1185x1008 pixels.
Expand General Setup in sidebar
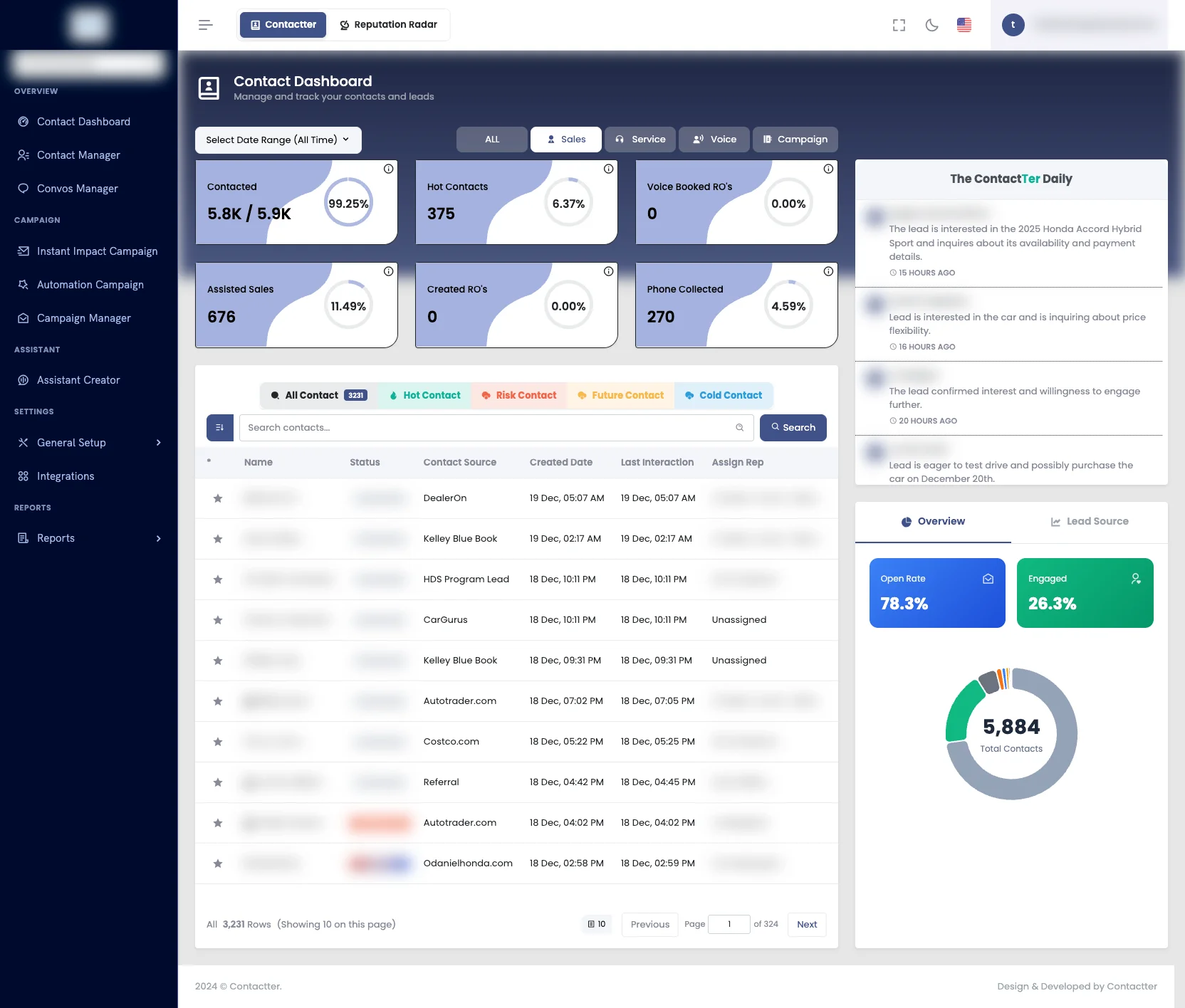89,443
